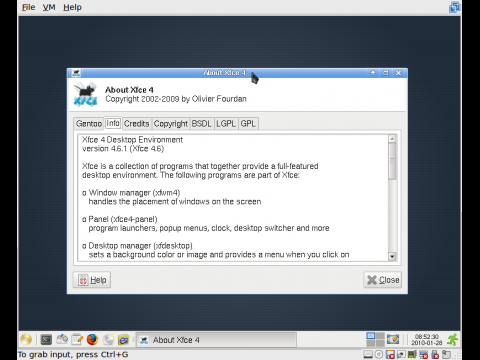This screenshot has width=480, height=360.
Task: Select the About Xfce 4 taskbar entry
Action: pyautogui.click(x=217, y=340)
